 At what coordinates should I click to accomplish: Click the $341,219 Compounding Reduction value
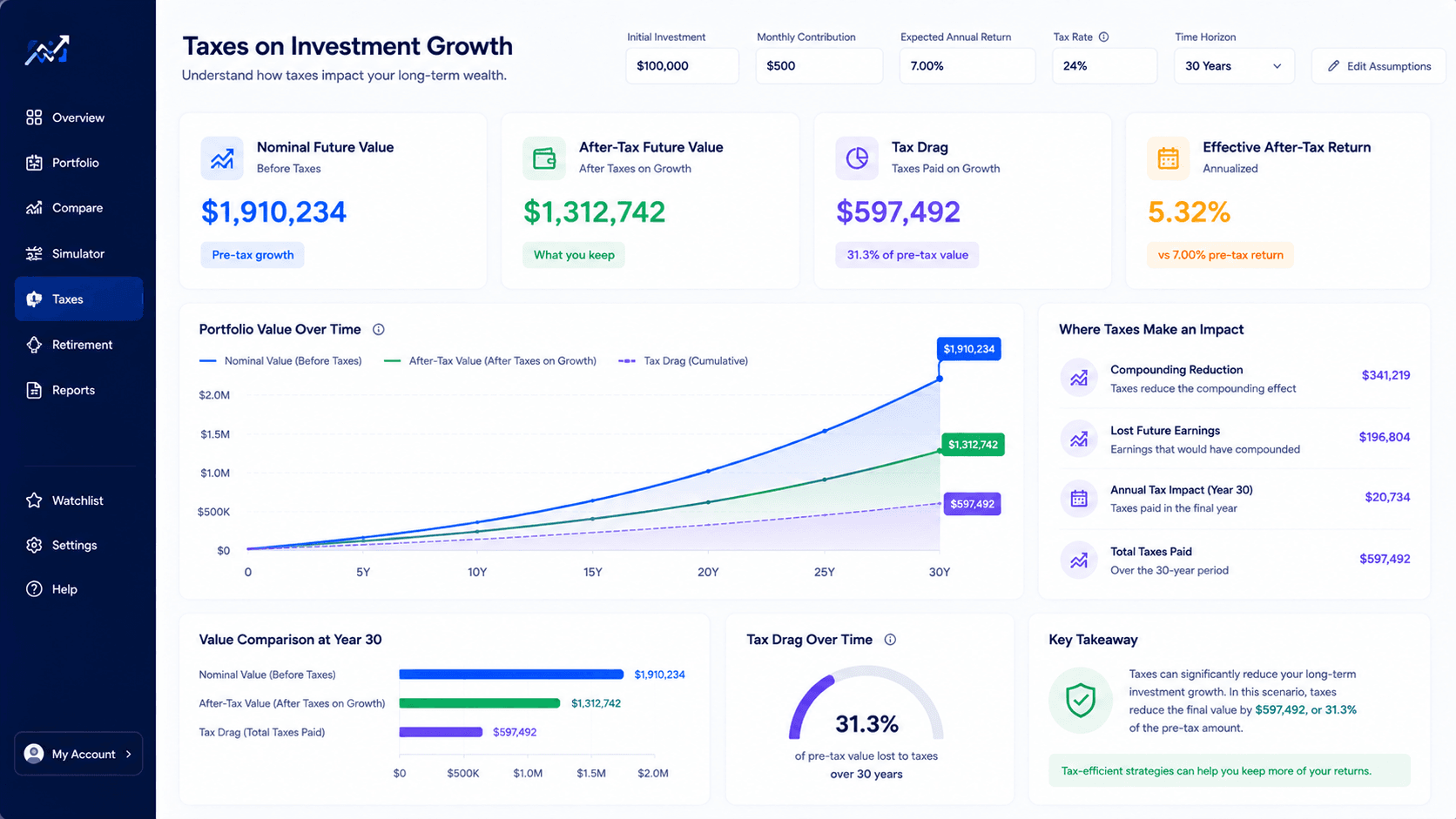1385,375
